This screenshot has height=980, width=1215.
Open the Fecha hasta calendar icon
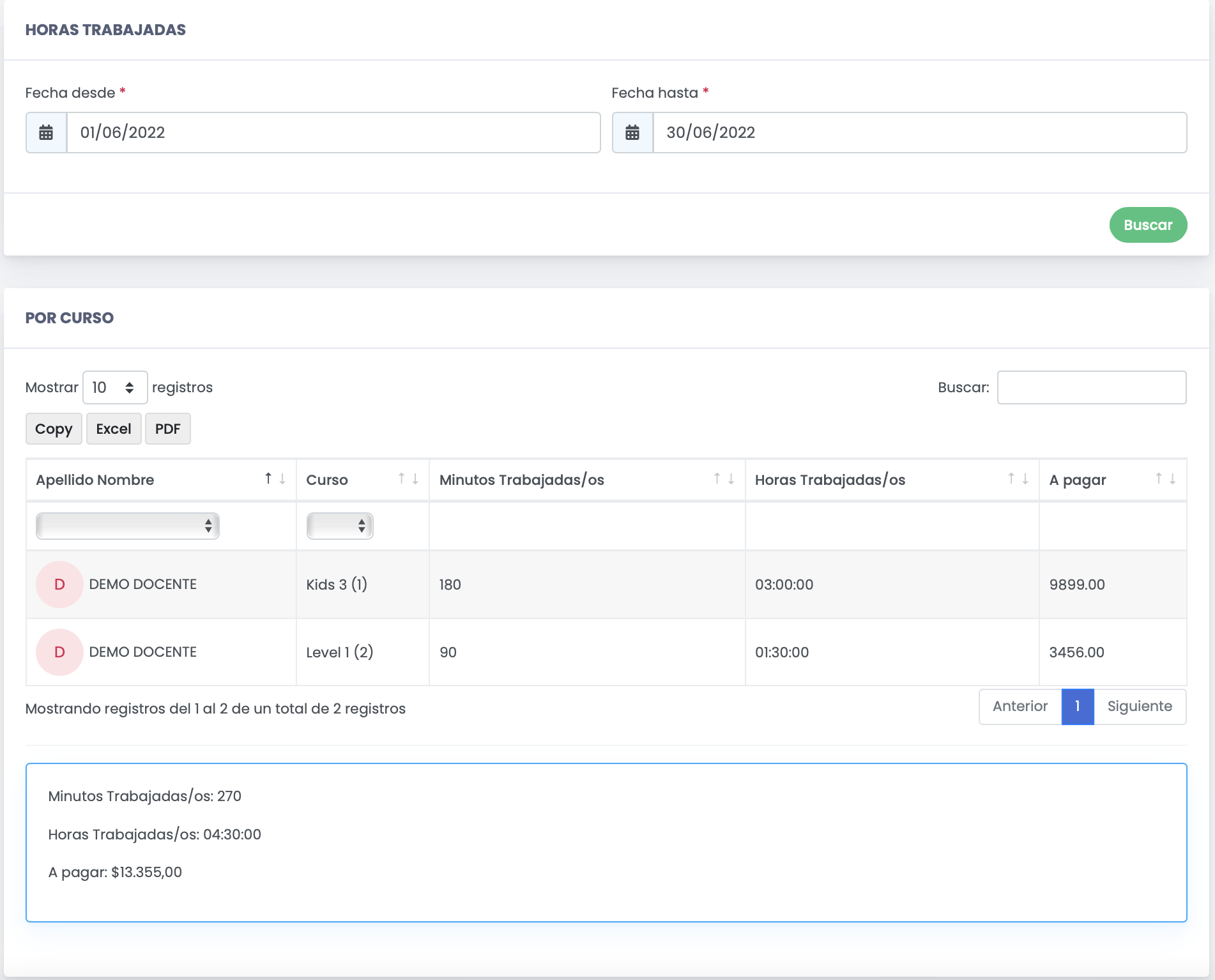click(x=632, y=133)
